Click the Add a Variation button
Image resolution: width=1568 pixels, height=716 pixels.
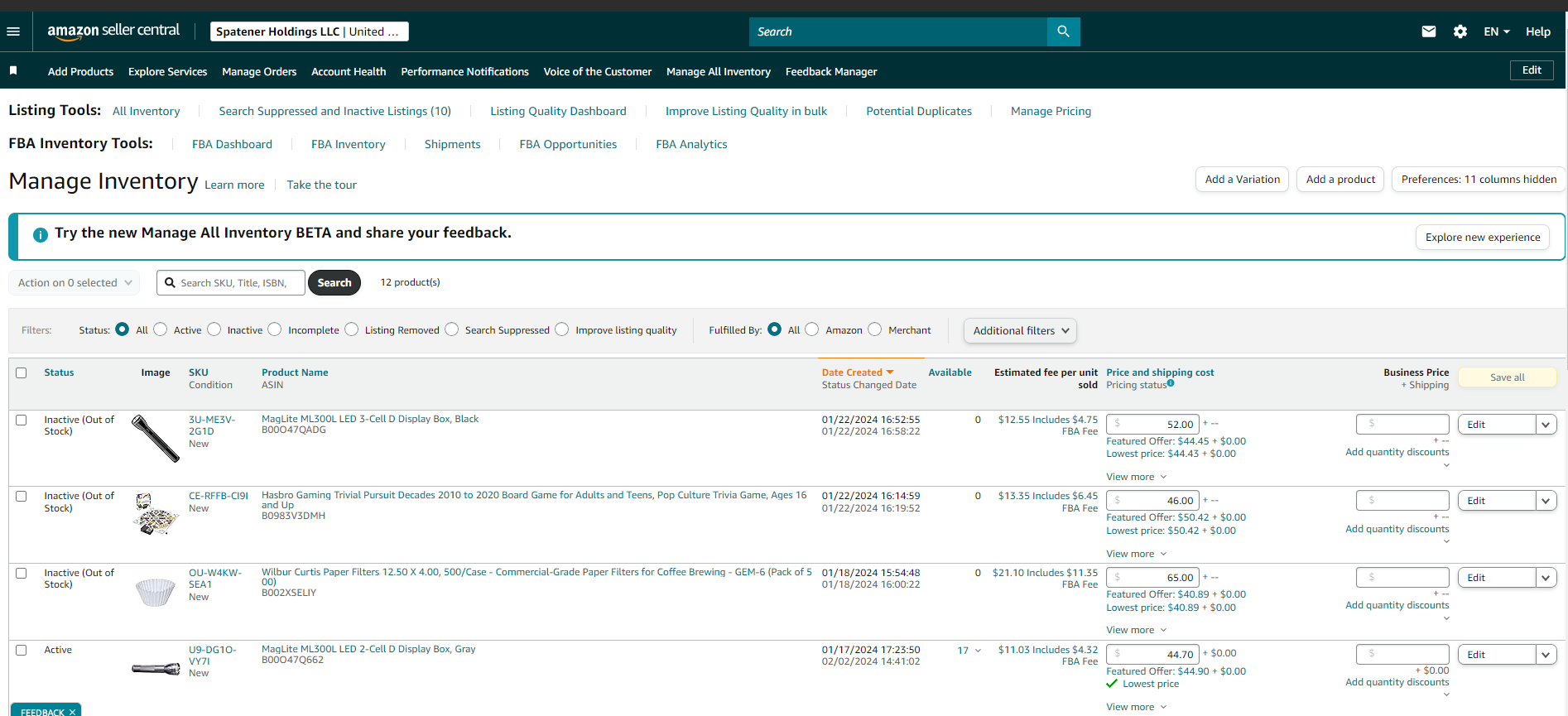[x=1242, y=179]
